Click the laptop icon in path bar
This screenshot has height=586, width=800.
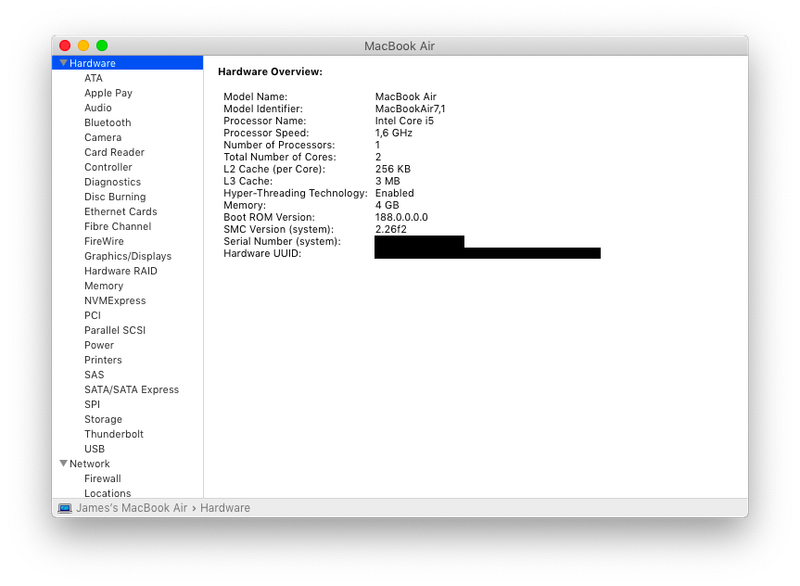pyautogui.click(x=65, y=508)
